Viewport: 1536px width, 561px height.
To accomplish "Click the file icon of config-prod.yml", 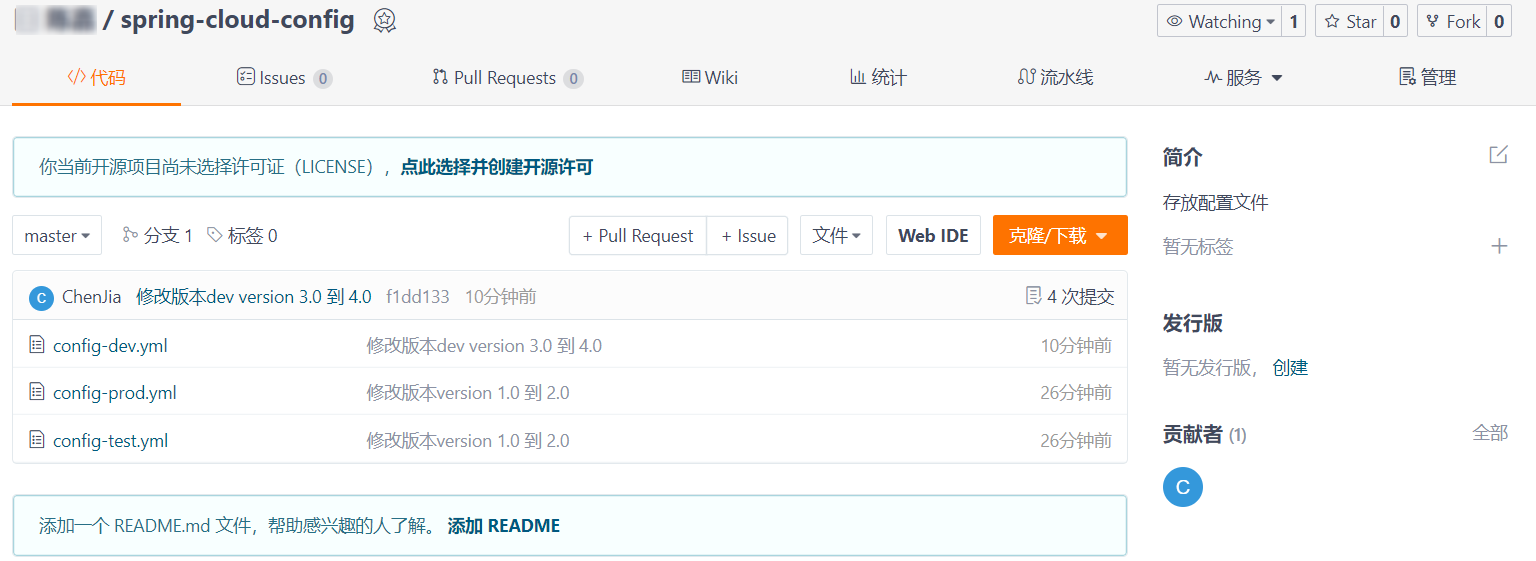I will pos(37,392).
